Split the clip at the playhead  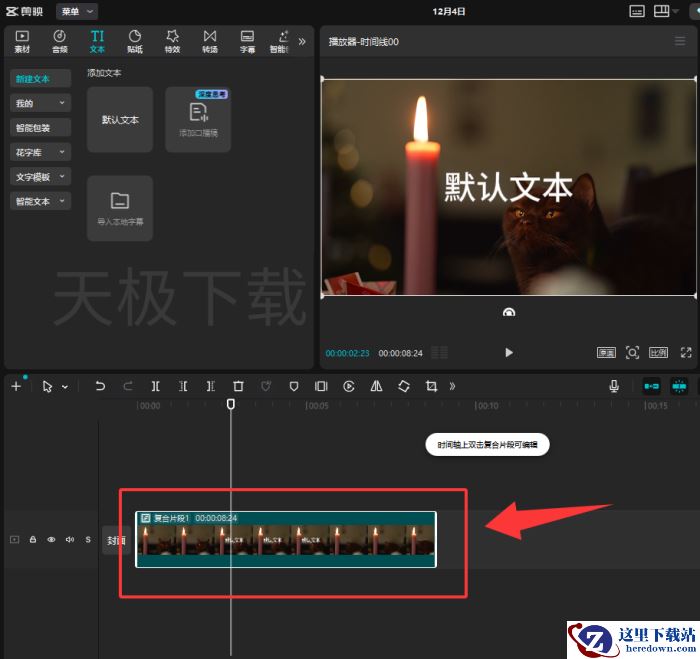point(155,386)
